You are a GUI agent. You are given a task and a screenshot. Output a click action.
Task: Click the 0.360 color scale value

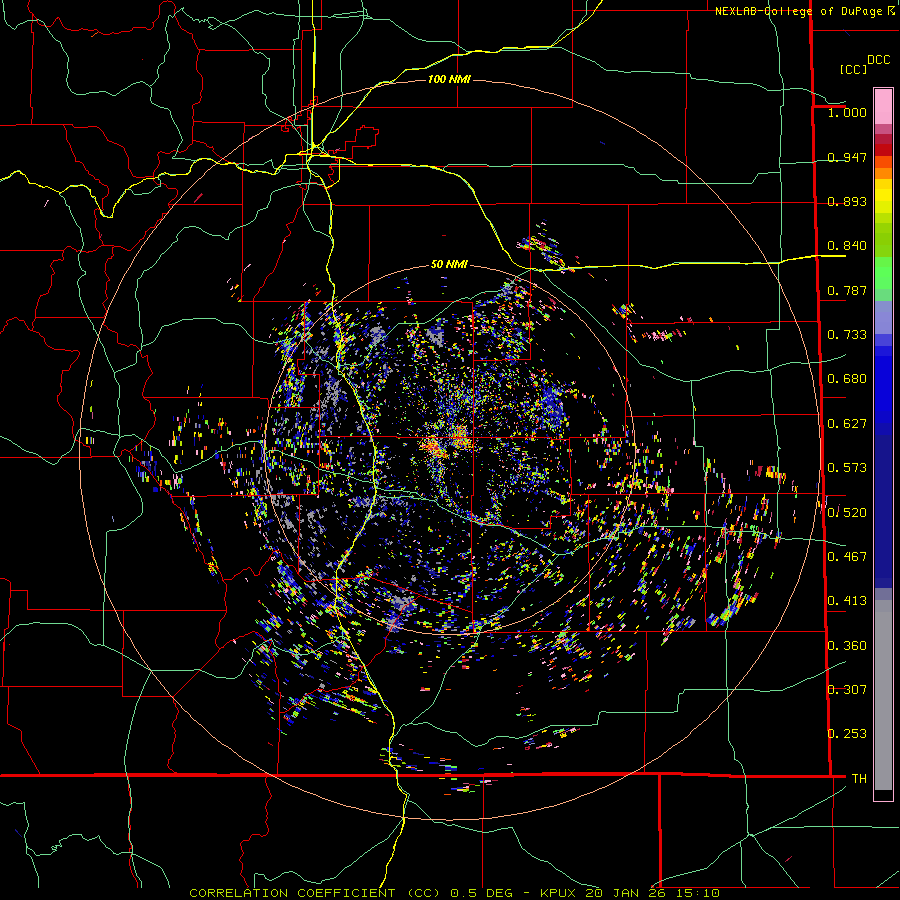[x=847, y=645]
